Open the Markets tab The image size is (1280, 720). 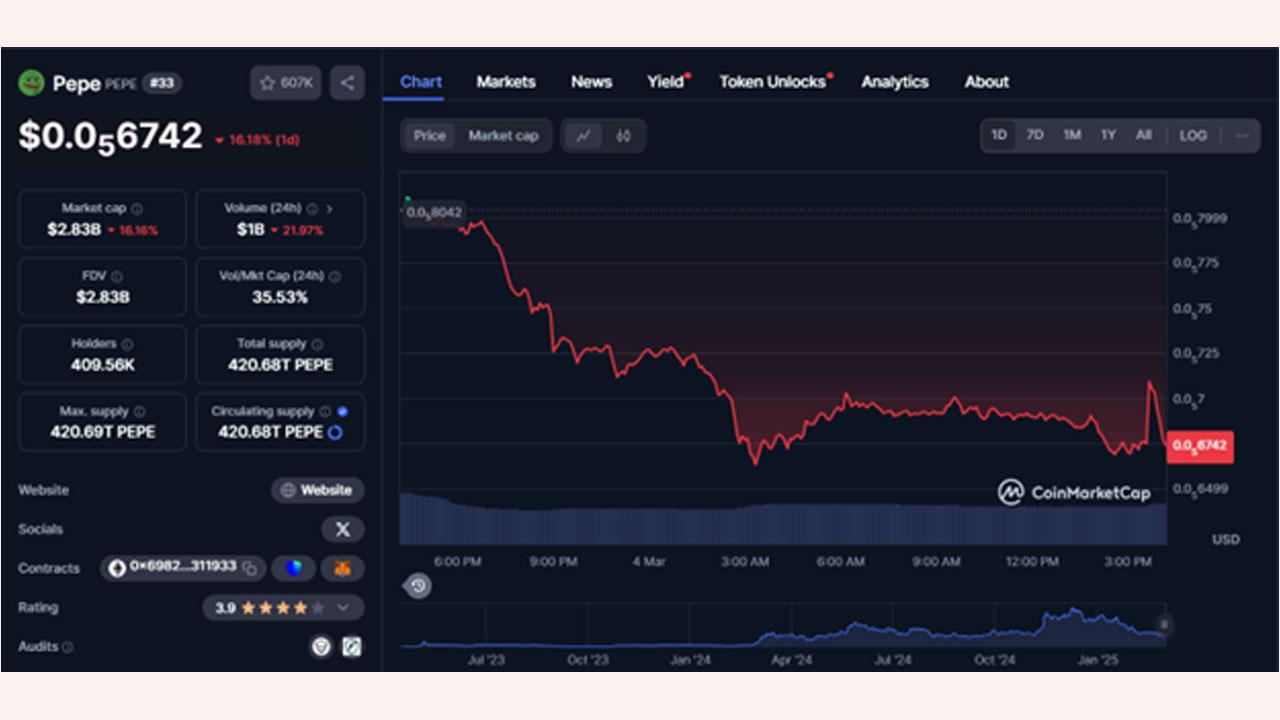click(506, 82)
